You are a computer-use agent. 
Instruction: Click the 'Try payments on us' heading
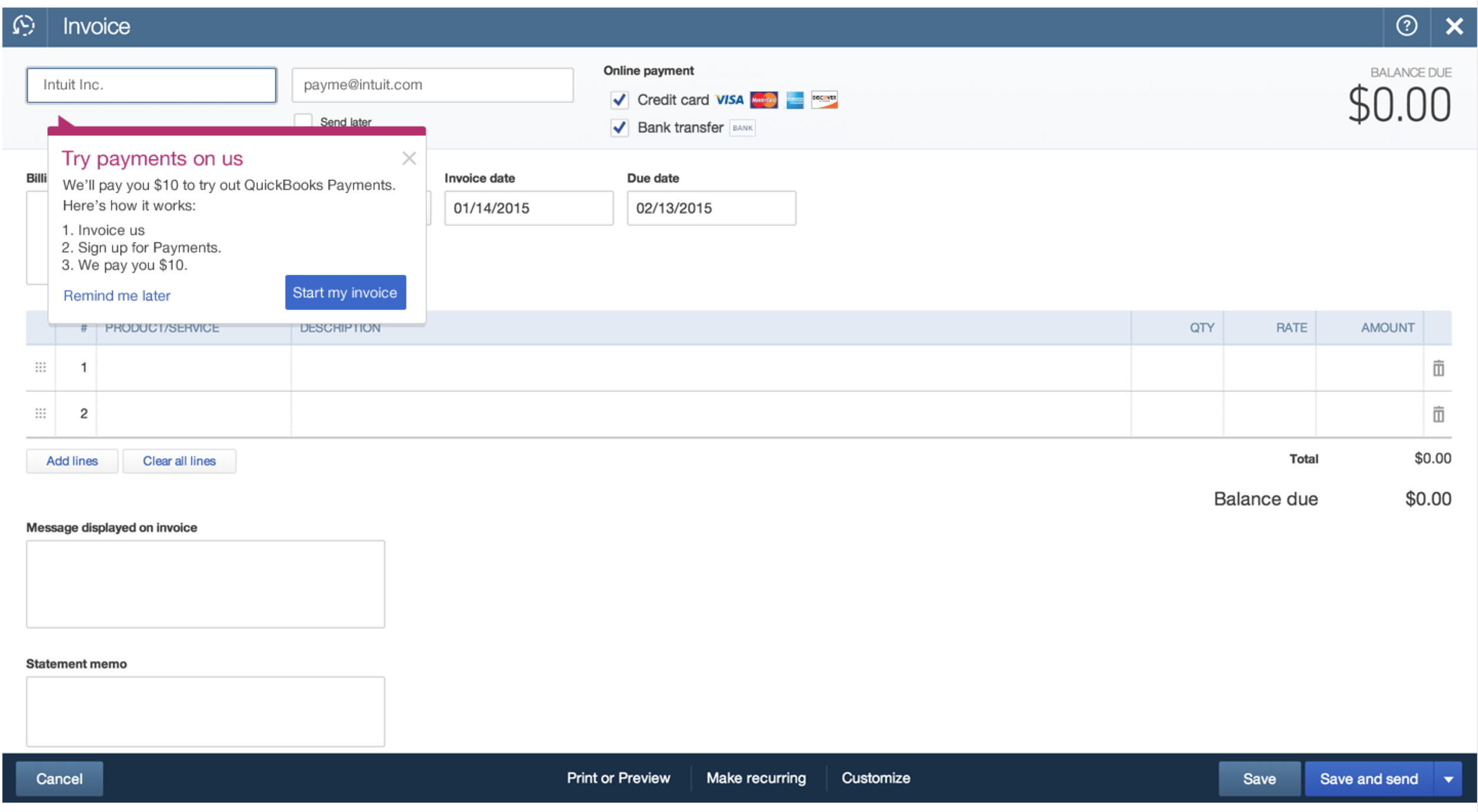[153, 159]
